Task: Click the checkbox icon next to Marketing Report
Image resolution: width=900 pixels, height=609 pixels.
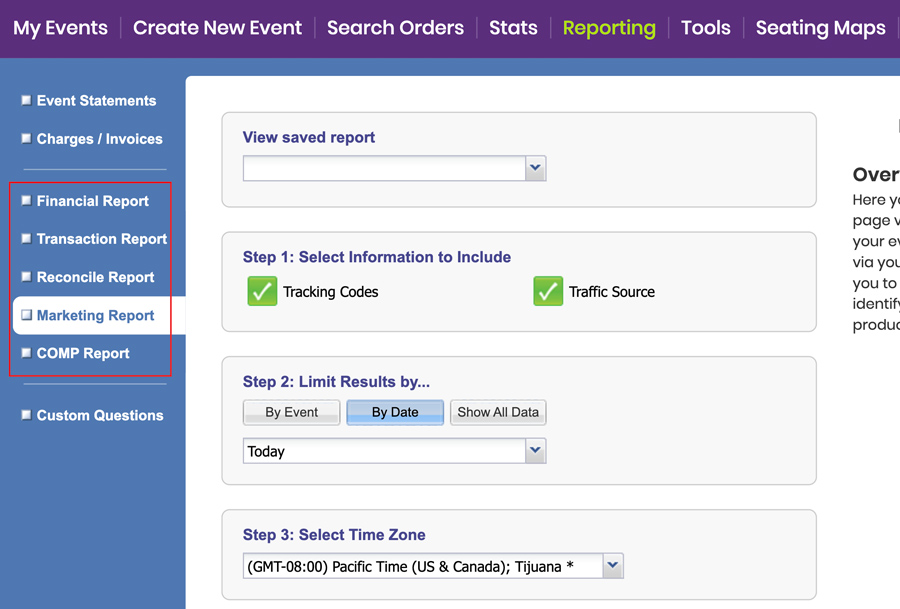Action: [25, 315]
